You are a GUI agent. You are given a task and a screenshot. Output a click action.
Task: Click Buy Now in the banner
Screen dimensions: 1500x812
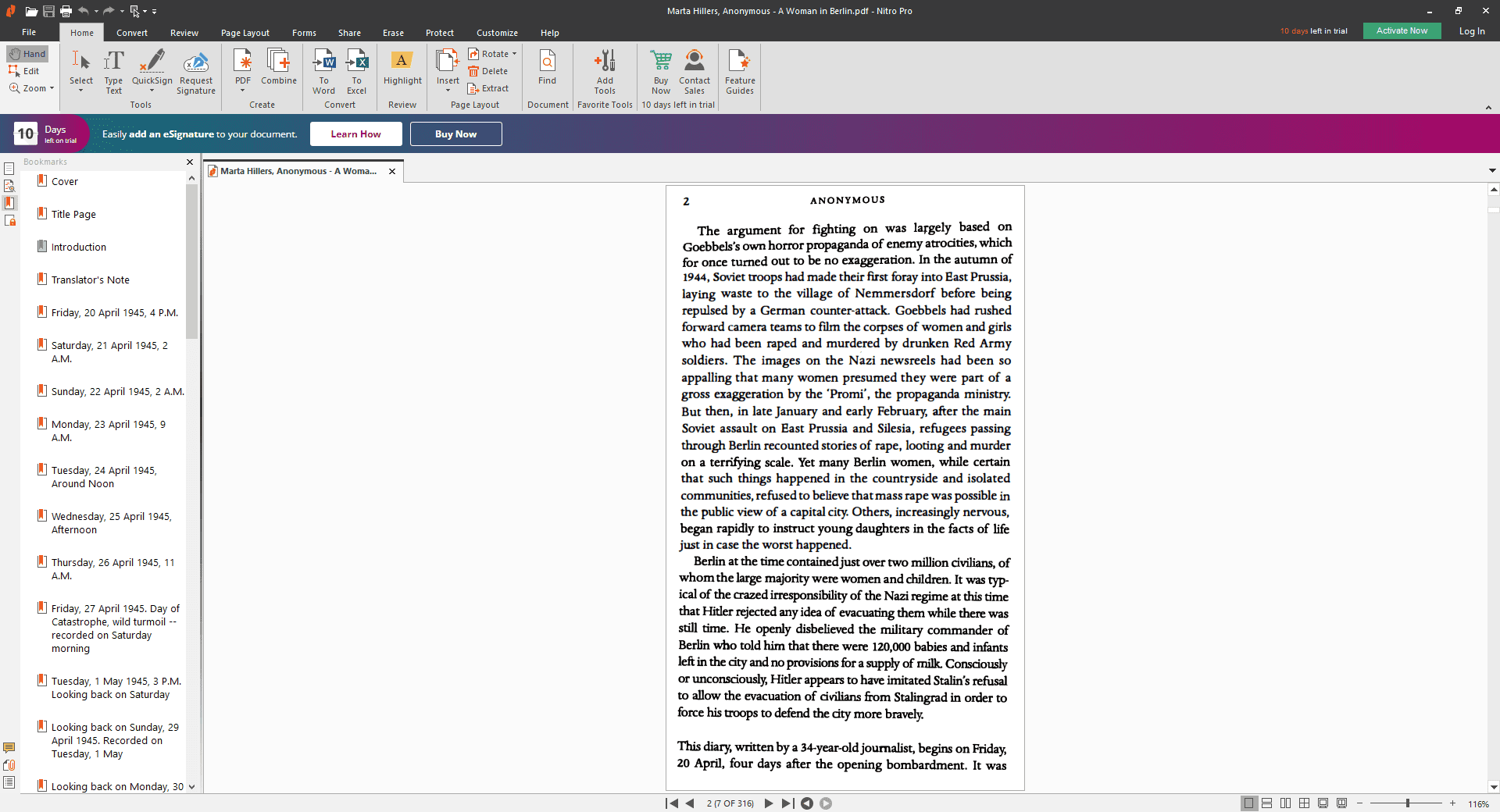click(x=456, y=134)
